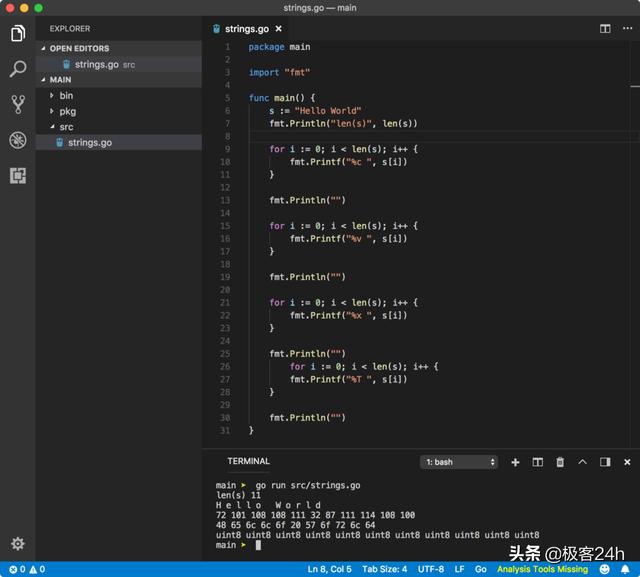Add a new terminal with plus icon

[515, 462]
